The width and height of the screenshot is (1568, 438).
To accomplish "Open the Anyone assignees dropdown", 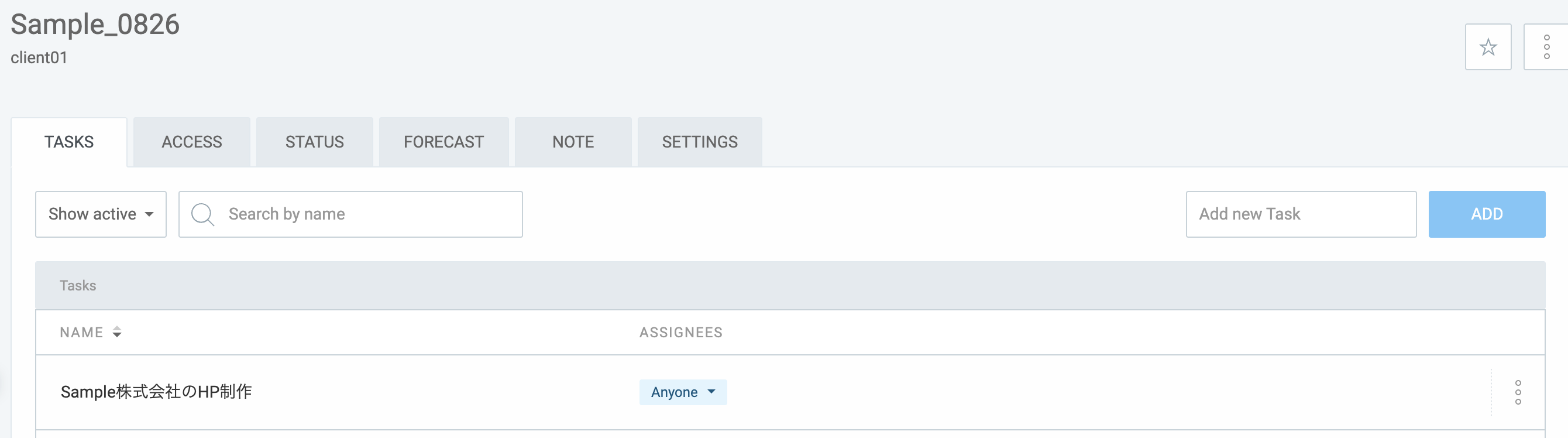I will pos(682,392).
